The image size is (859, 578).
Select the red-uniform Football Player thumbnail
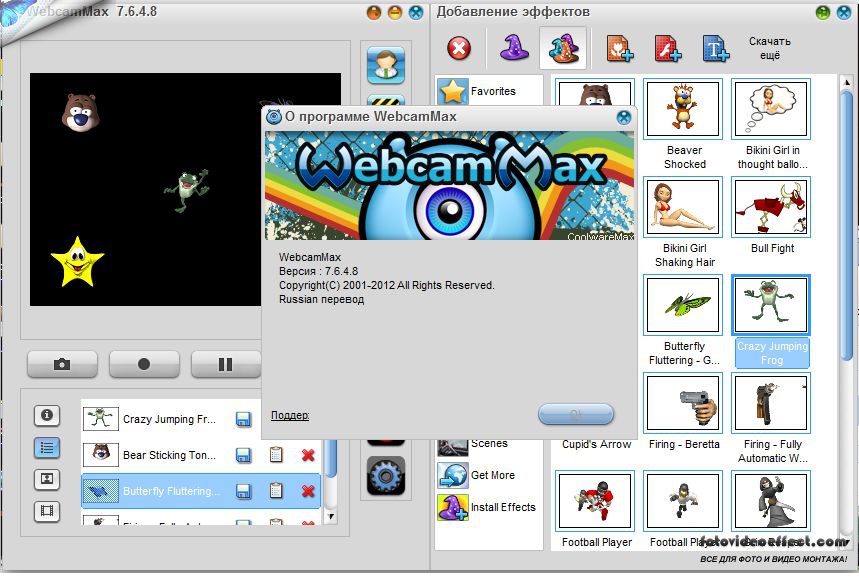(595, 501)
